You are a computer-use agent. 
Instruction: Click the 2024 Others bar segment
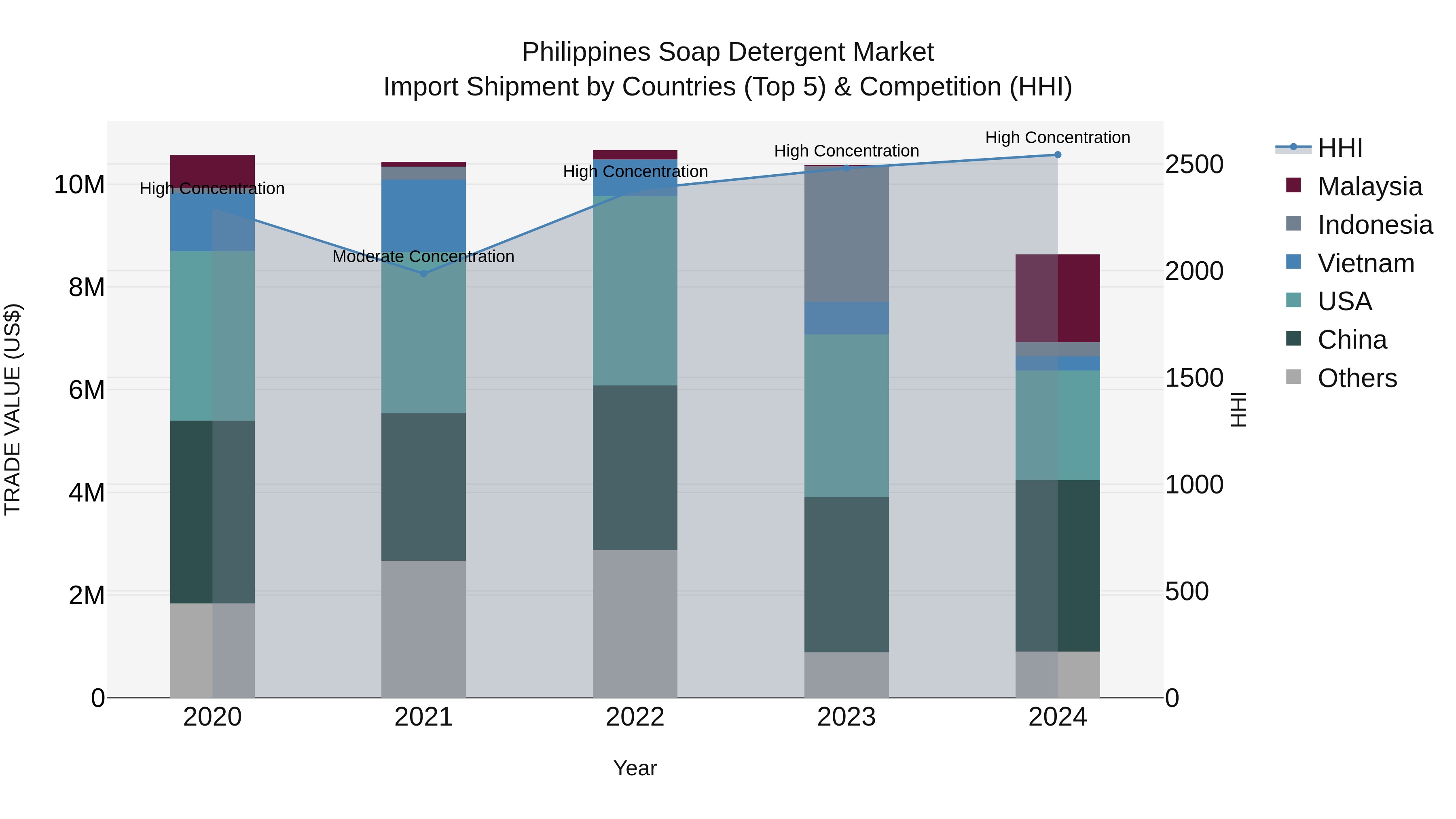coord(1058,675)
